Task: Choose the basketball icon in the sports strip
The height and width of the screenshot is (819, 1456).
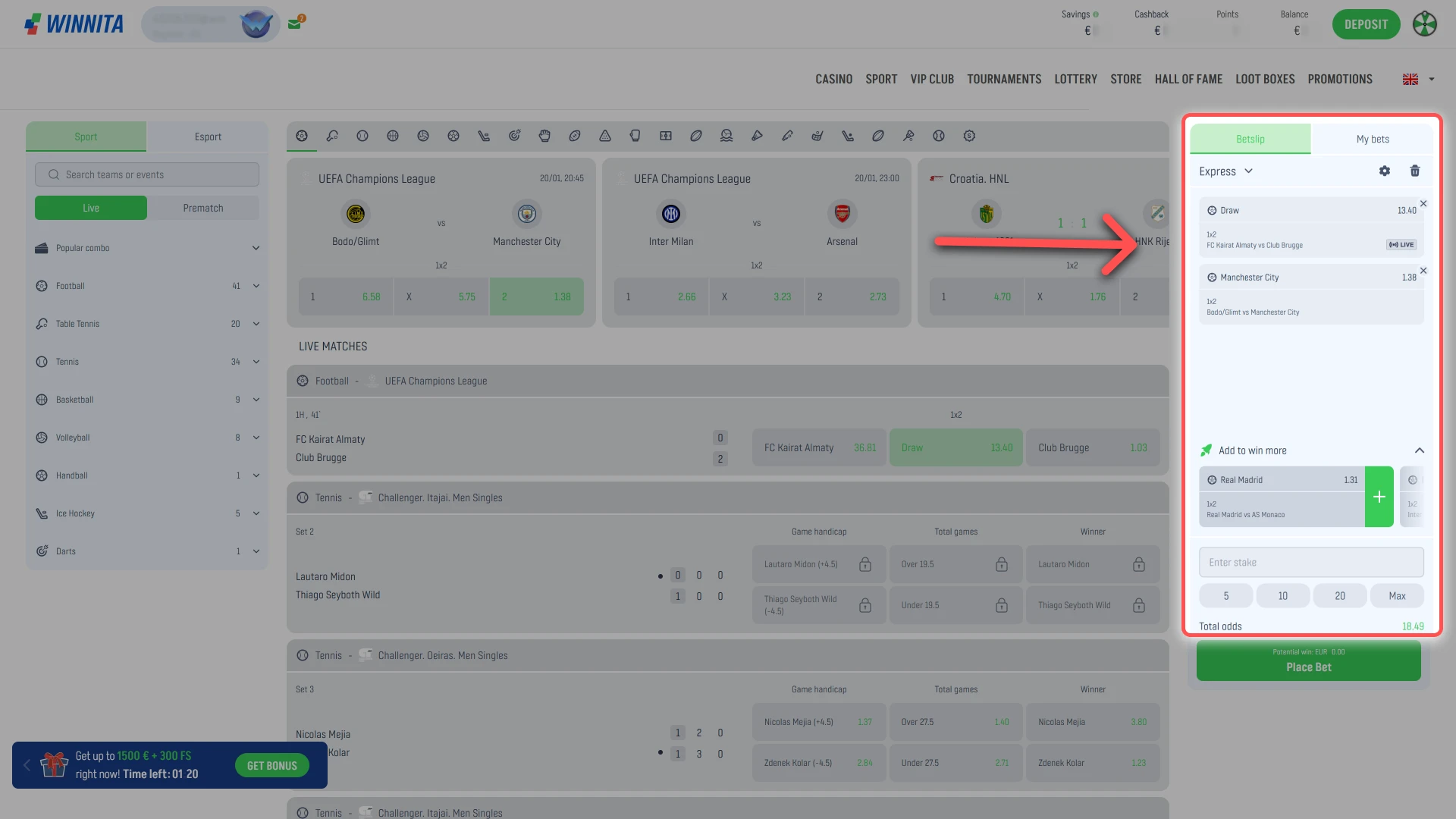Action: coord(393,136)
